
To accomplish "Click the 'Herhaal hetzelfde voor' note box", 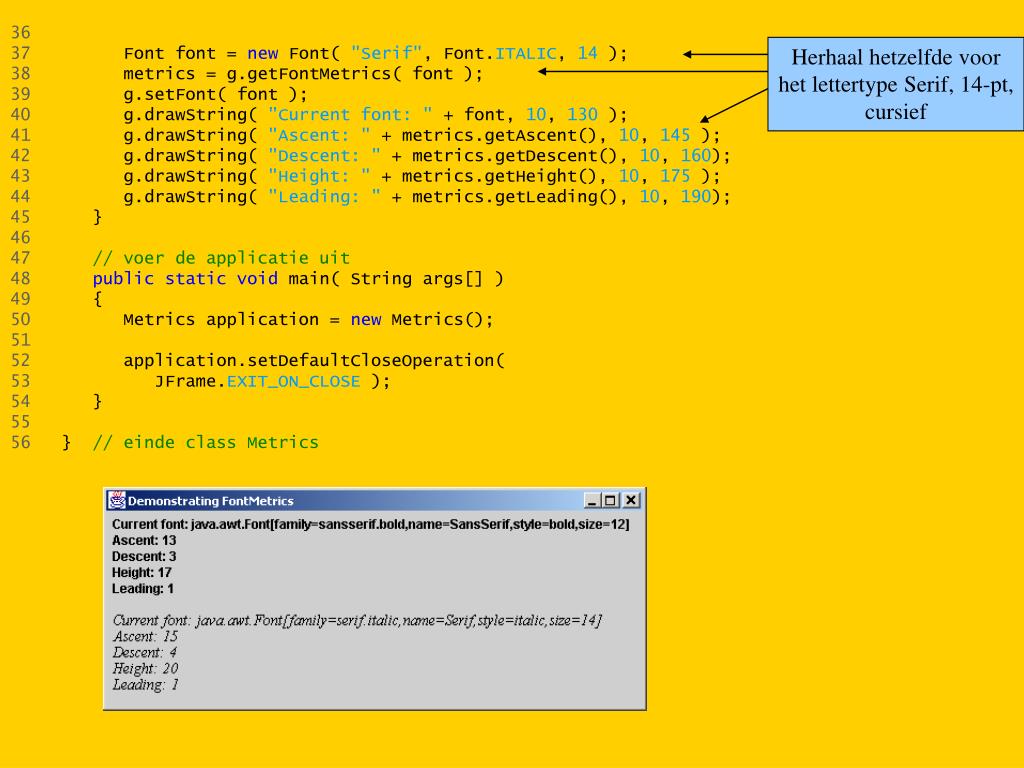I will (895, 84).
